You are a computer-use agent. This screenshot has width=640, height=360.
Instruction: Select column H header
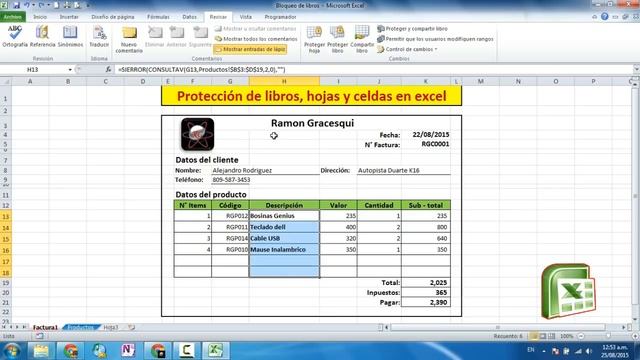[x=284, y=82]
